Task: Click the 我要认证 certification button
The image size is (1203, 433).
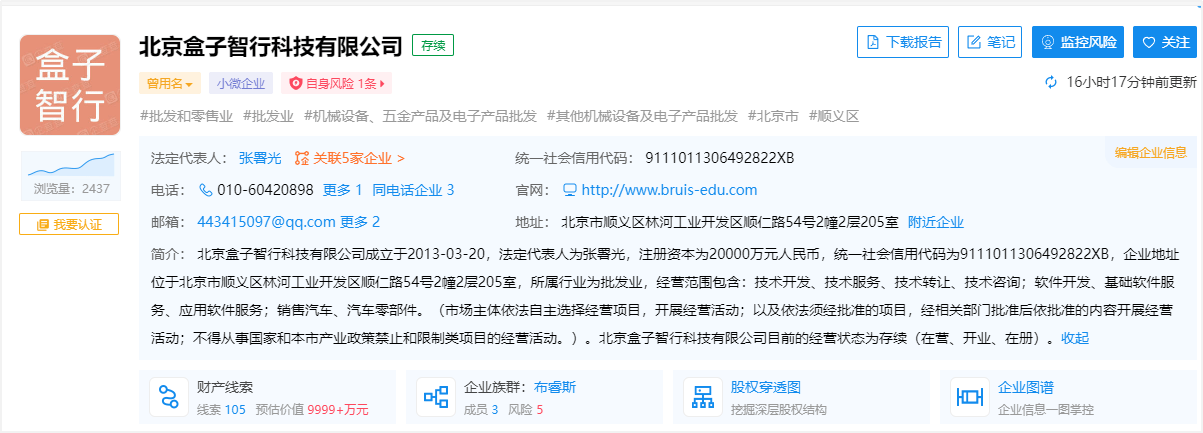Action: pos(69,225)
